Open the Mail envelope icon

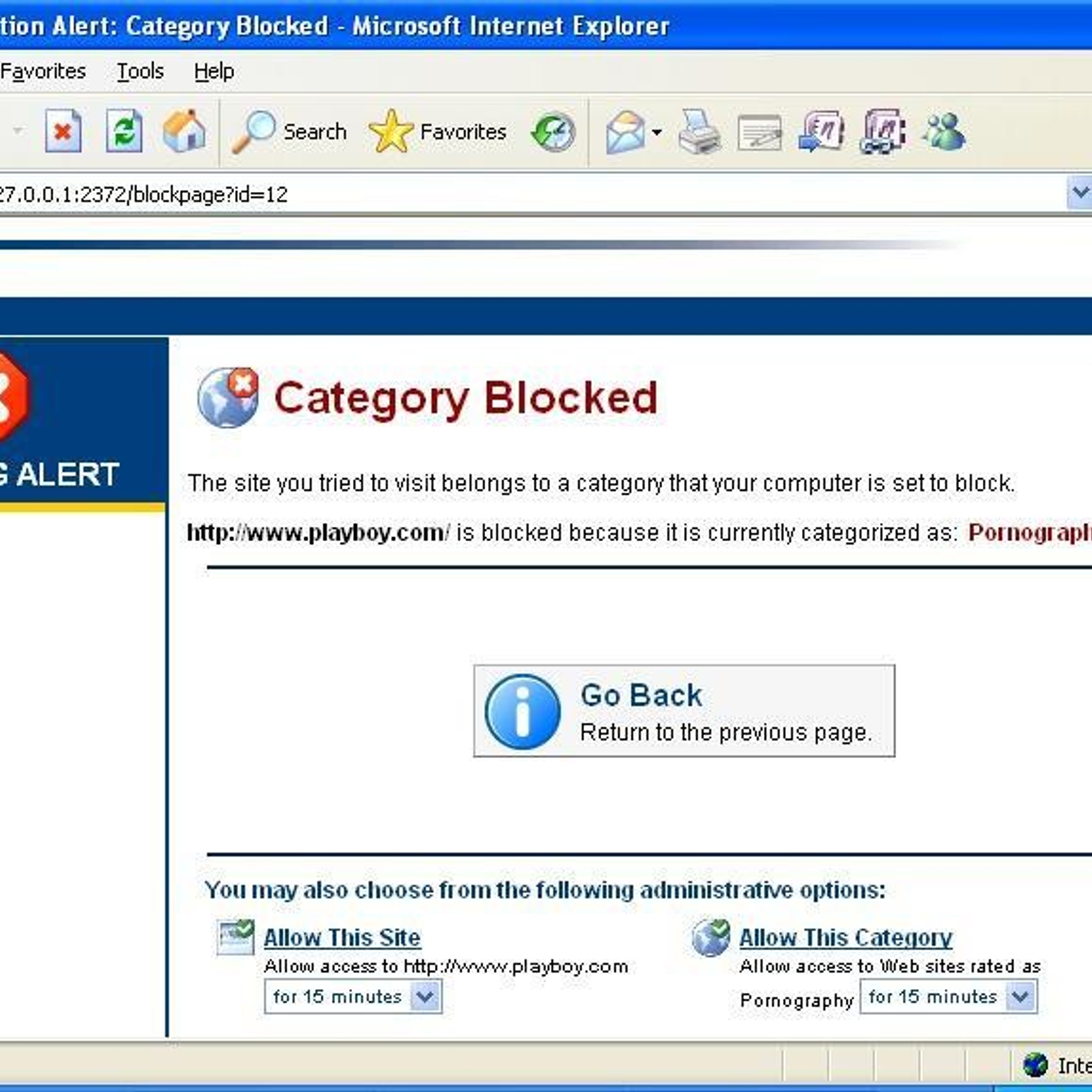(624, 131)
